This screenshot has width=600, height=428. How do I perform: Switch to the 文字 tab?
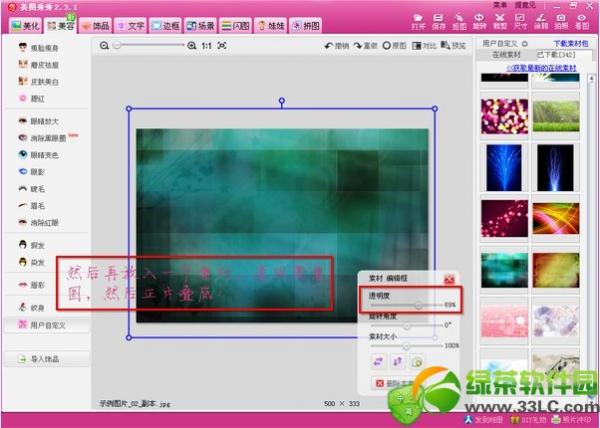(130, 26)
